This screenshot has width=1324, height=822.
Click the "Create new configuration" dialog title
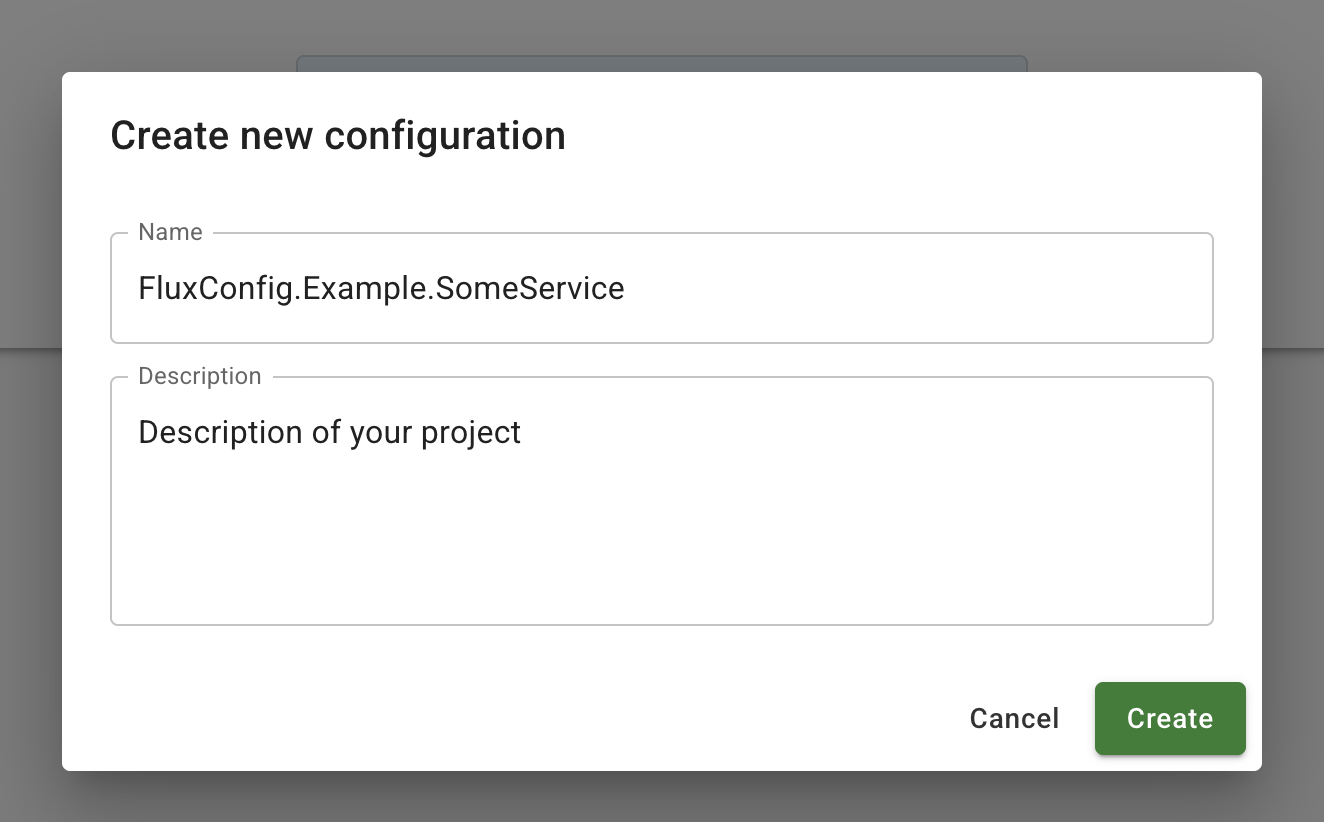[x=338, y=135]
